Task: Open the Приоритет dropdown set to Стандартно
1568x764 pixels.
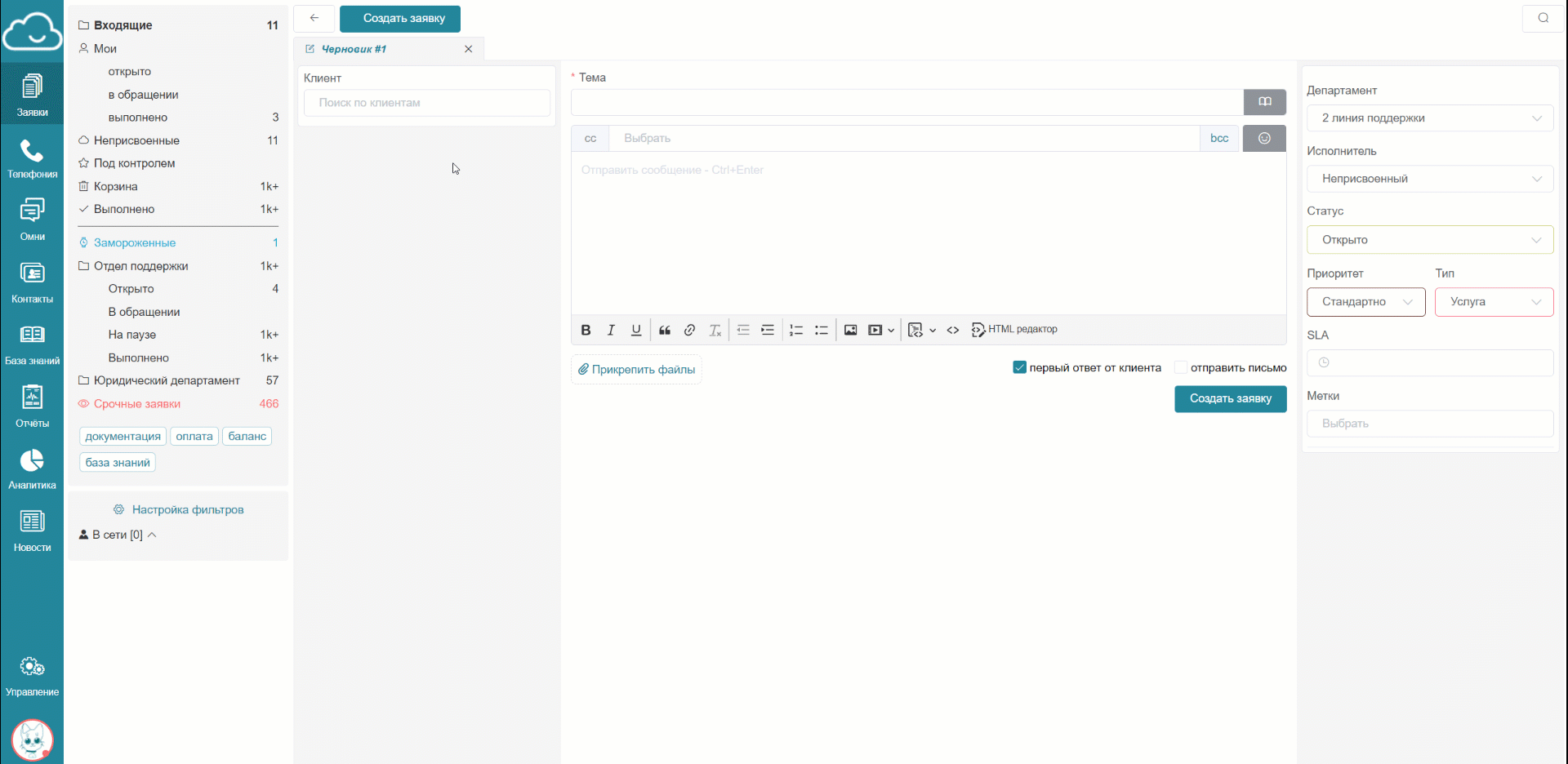Action: point(1365,302)
